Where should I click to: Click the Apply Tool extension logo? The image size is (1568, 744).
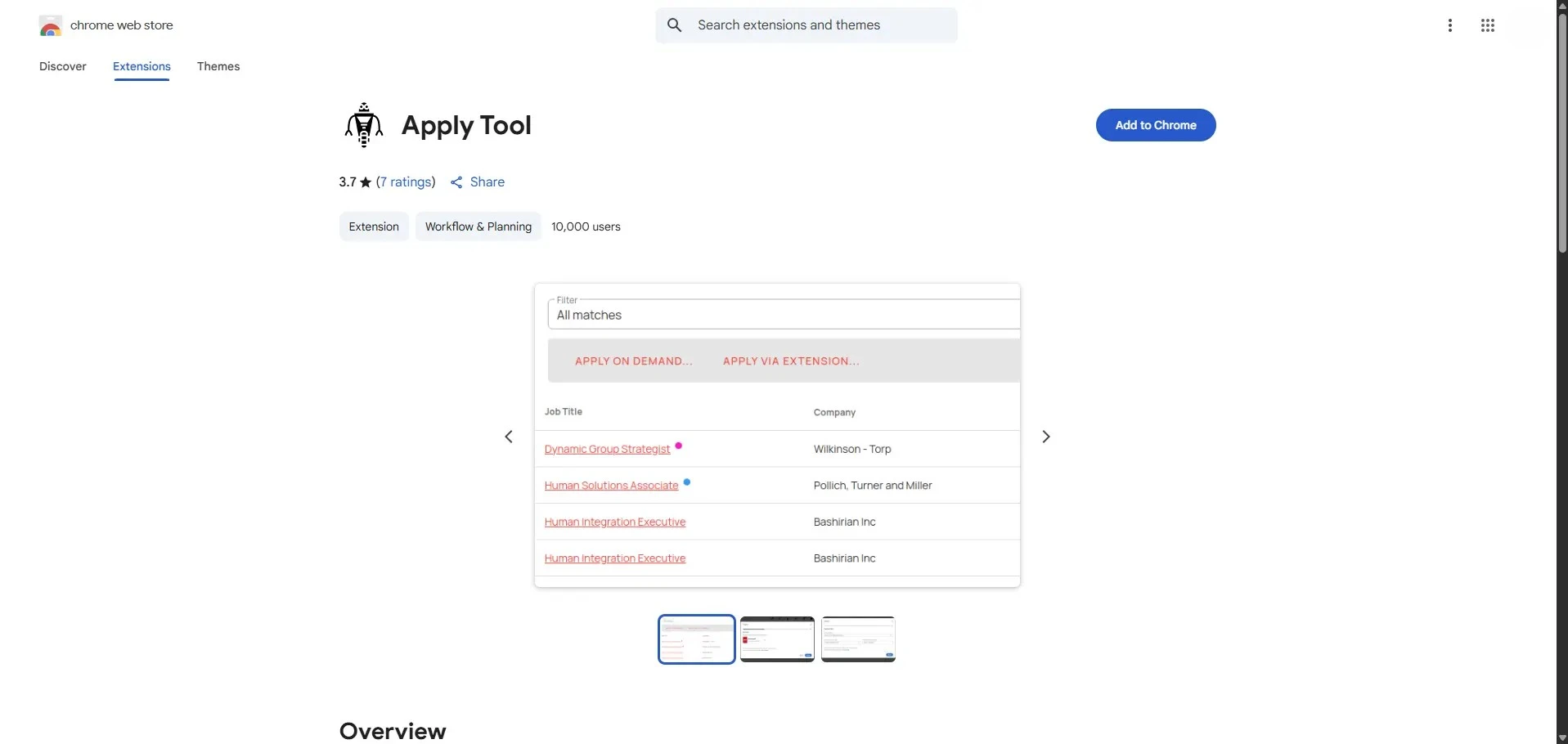364,125
